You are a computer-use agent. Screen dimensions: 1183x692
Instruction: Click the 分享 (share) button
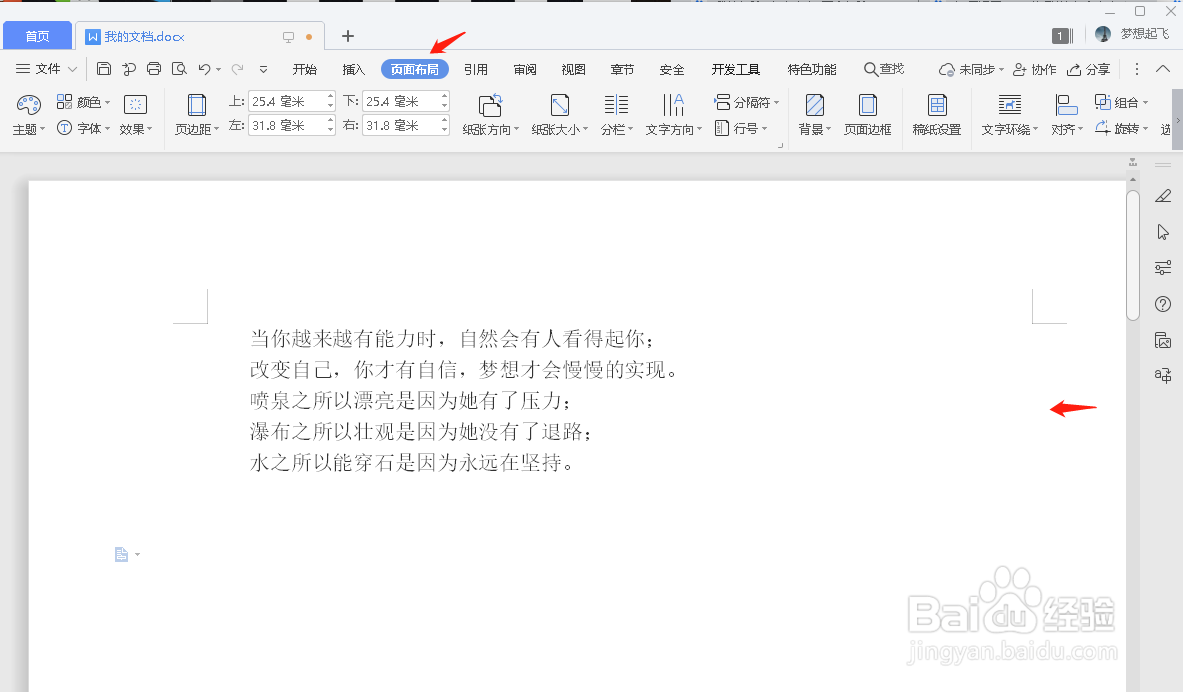[x=1089, y=69]
